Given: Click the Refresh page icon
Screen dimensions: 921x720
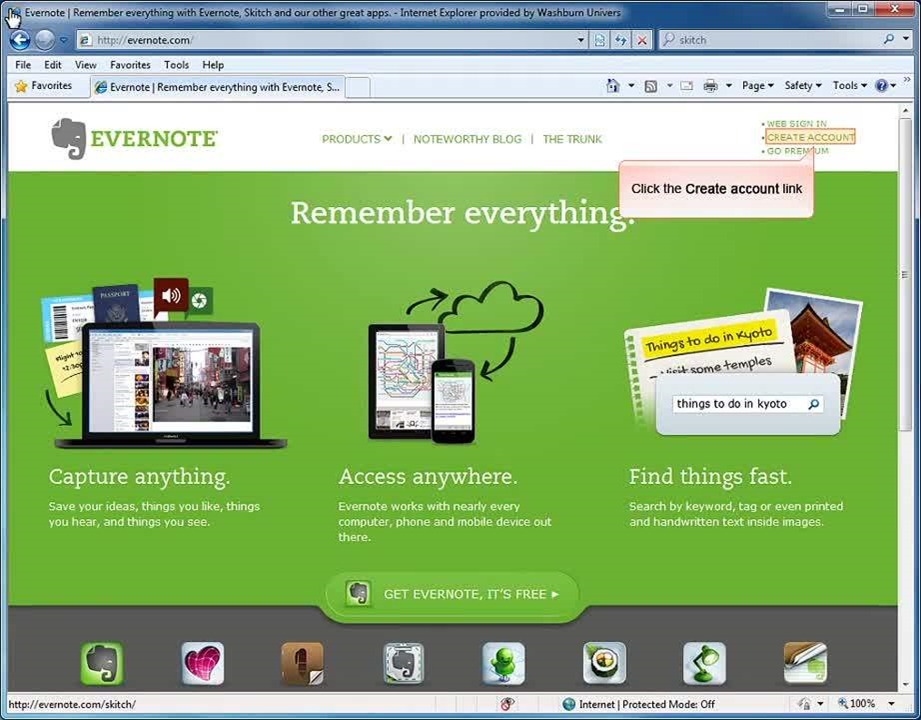Looking at the screenshot, I should 621,40.
